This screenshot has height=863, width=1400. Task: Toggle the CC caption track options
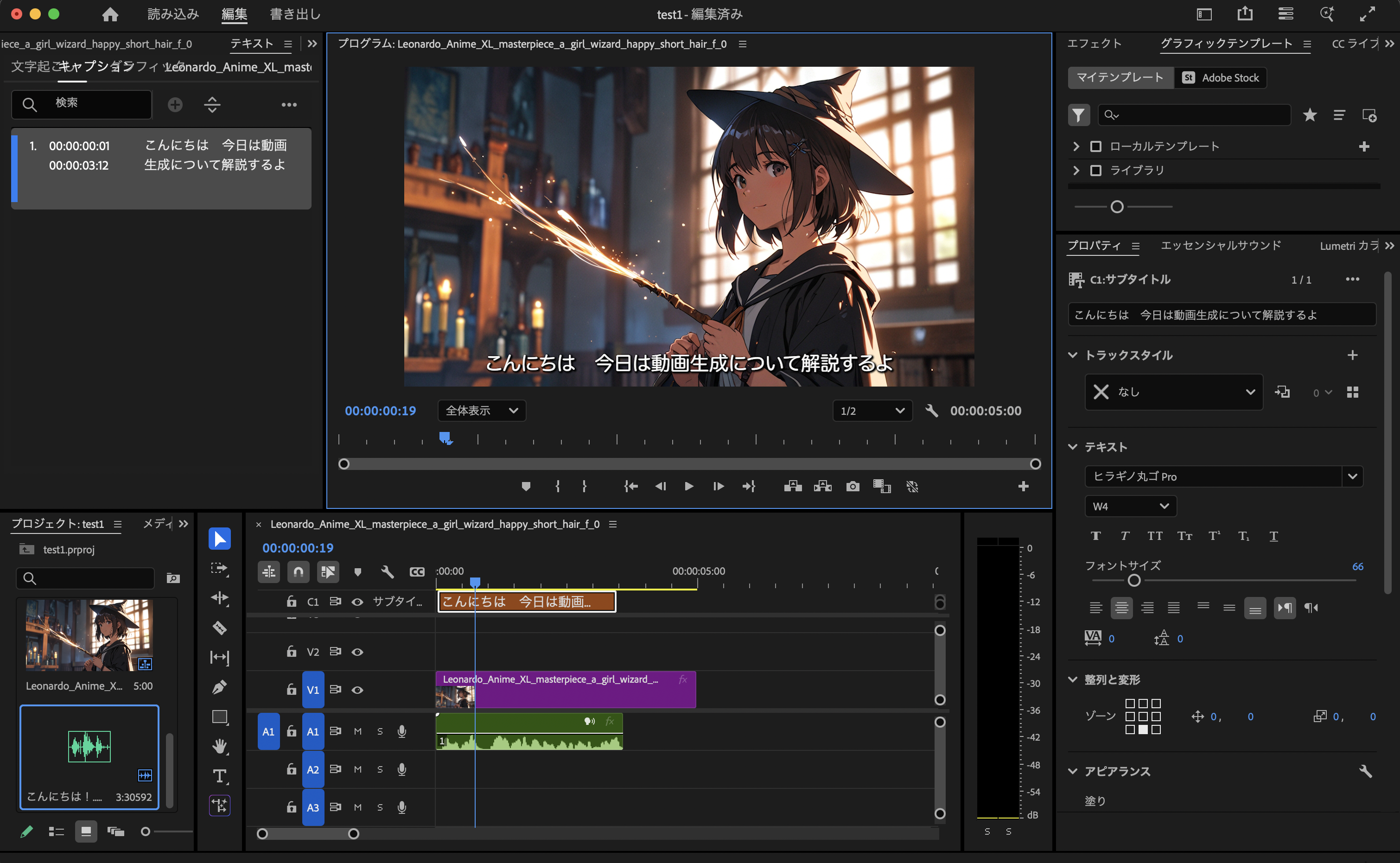(x=417, y=571)
